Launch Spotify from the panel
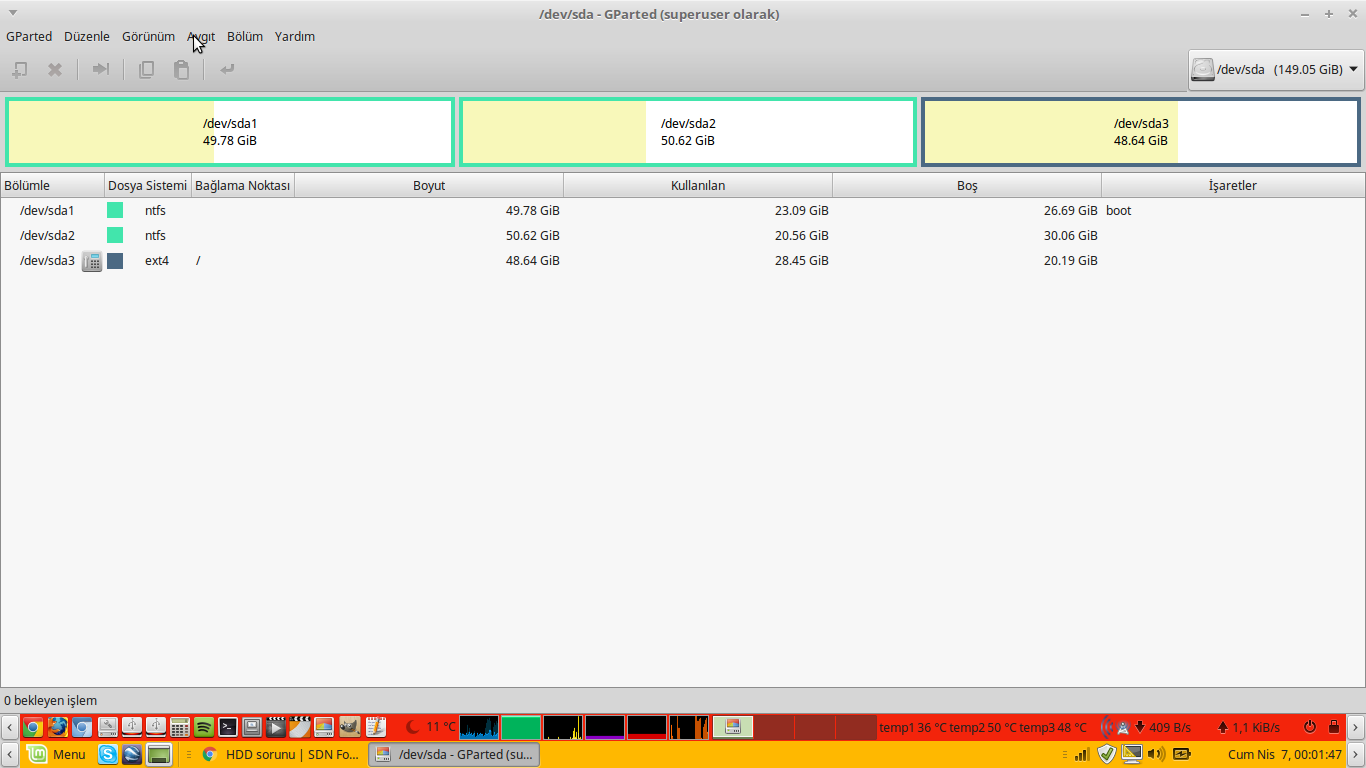The height and width of the screenshot is (768, 1366). coord(204,727)
